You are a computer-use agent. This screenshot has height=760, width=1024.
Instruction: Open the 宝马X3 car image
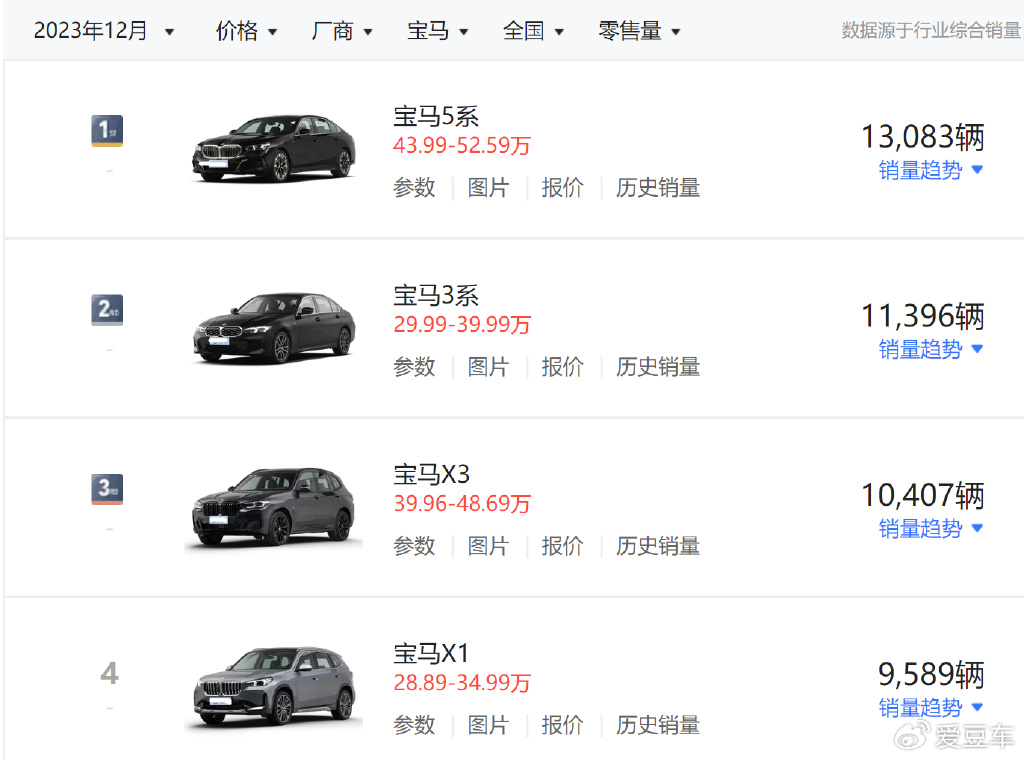[x=273, y=507]
